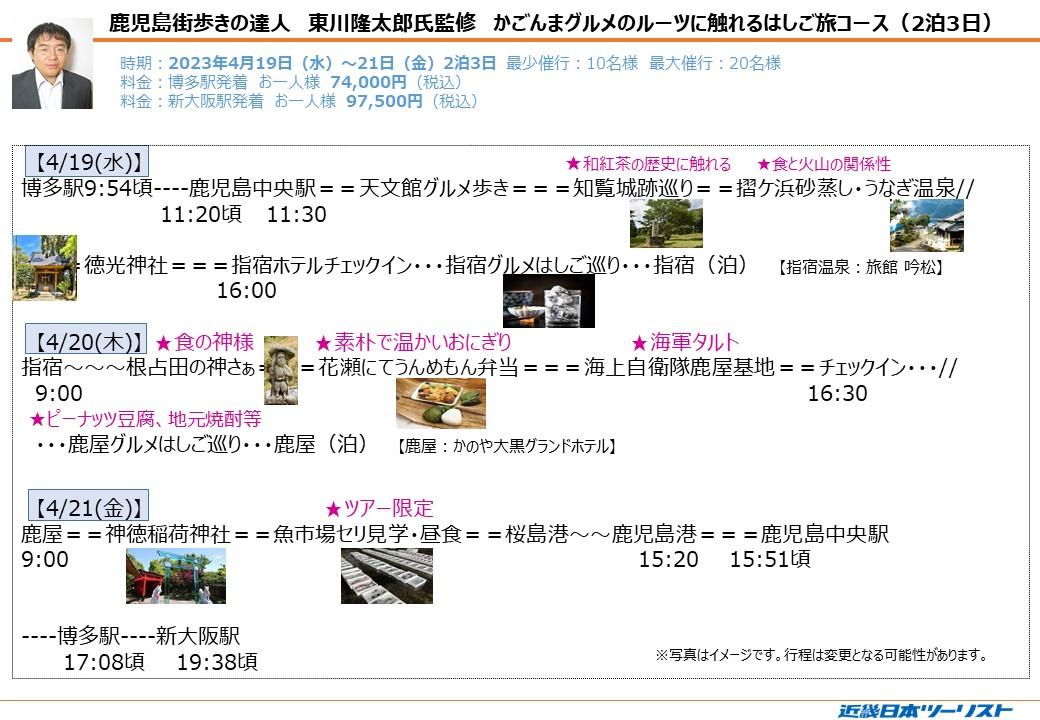Screen dimensions: 1040x720
Task: Click the text 最少催行：10名様
Action: pos(572,63)
